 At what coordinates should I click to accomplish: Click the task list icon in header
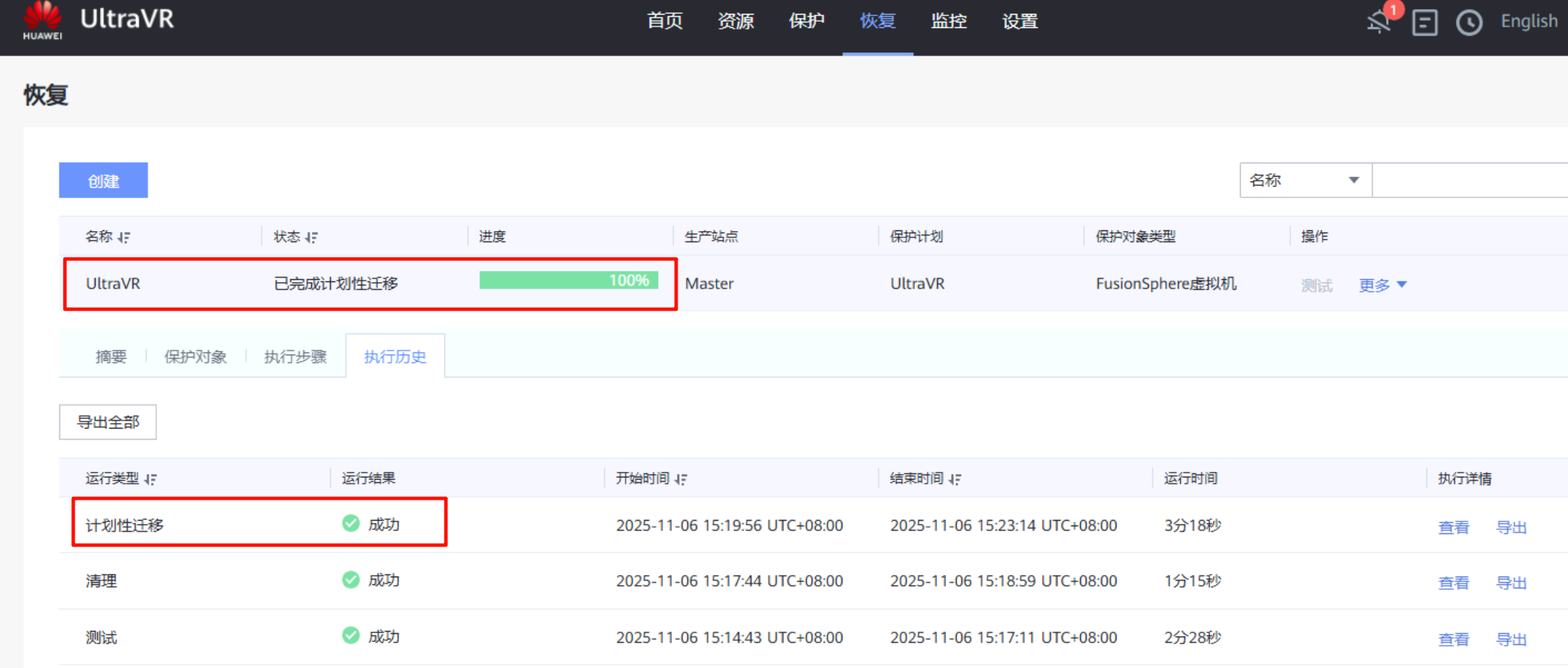coord(1424,22)
